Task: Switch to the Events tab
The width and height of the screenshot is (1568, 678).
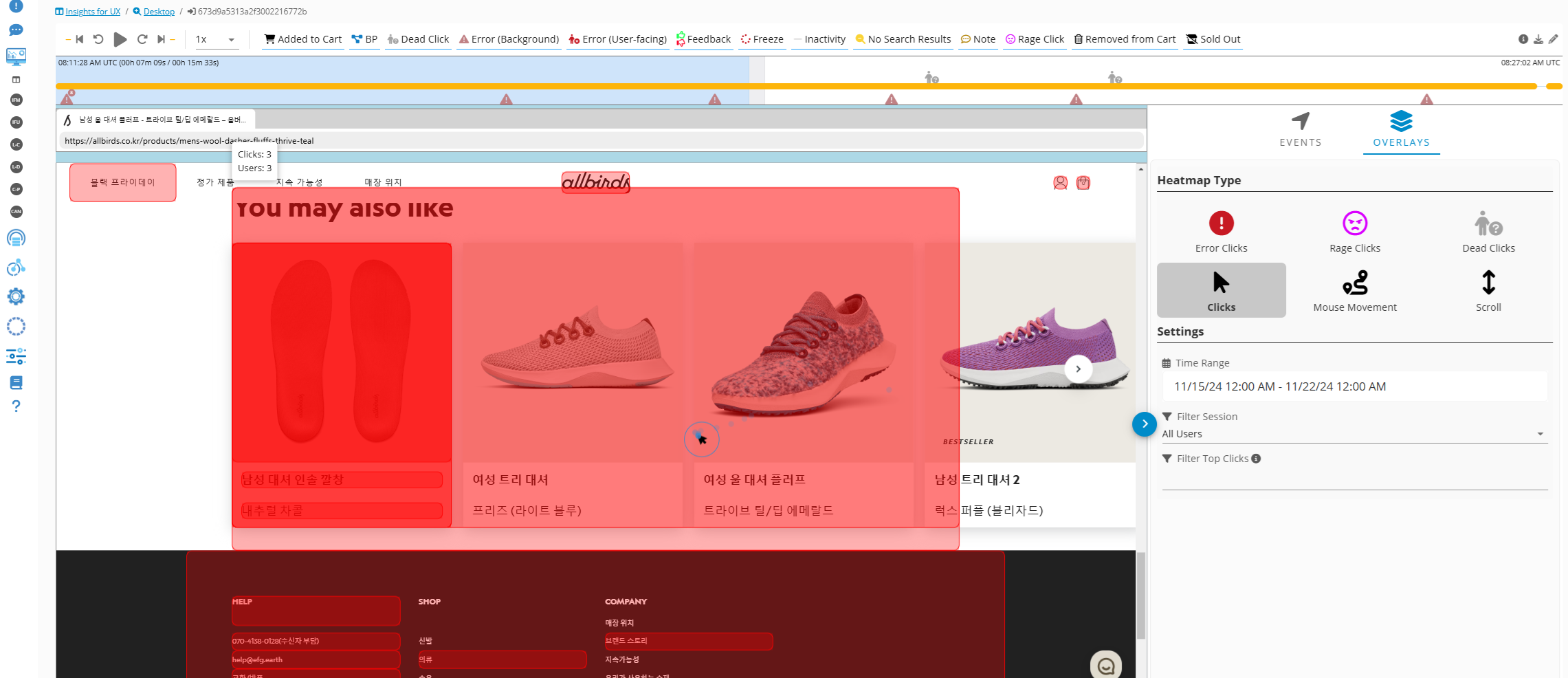Action: 1300,129
